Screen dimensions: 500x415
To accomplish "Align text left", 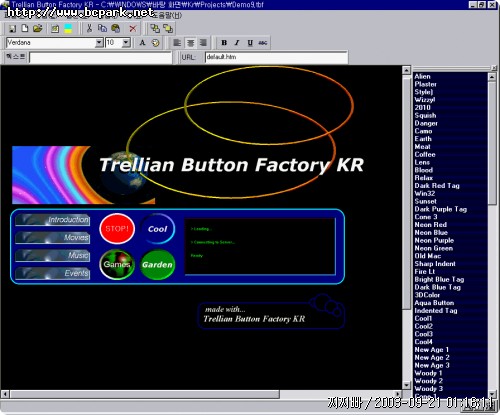I will point(177,43).
